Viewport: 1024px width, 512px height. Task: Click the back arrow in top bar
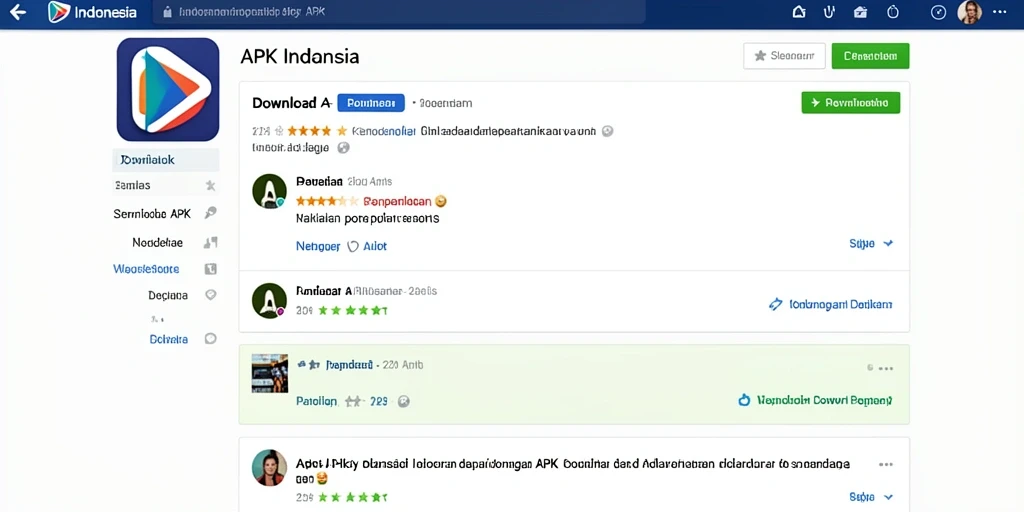[18, 12]
